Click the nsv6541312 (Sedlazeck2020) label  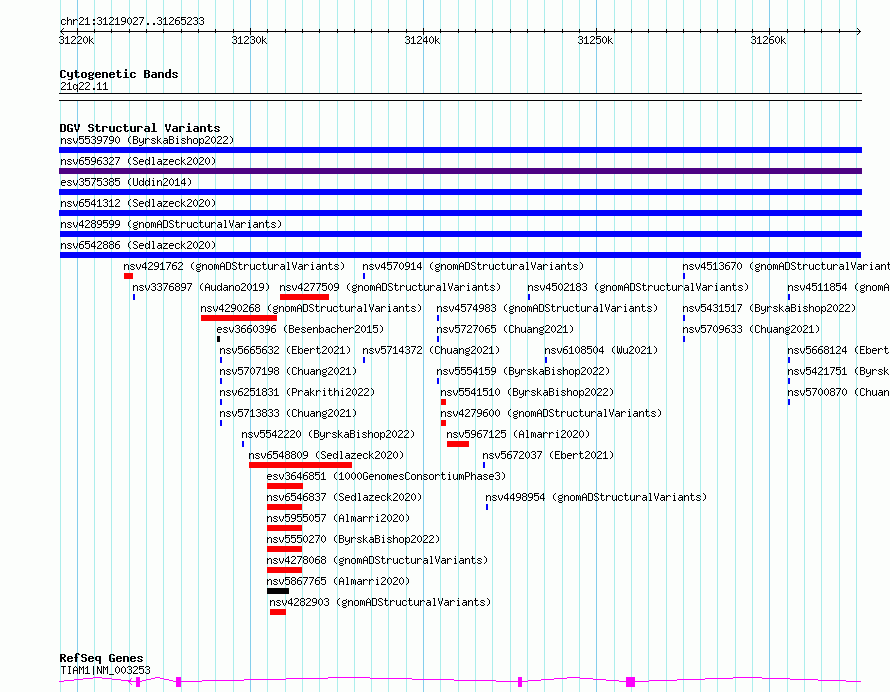click(x=138, y=203)
